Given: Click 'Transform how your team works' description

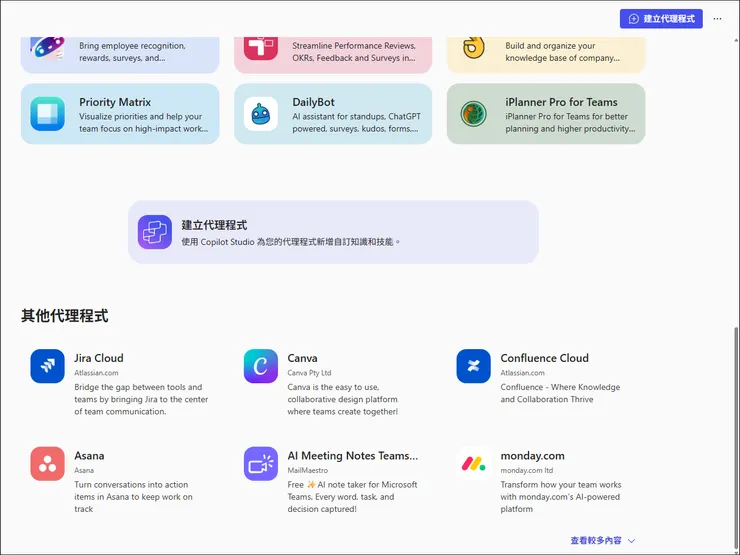Looking at the screenshot, I should pyautogui.click(x=561, y=497).
